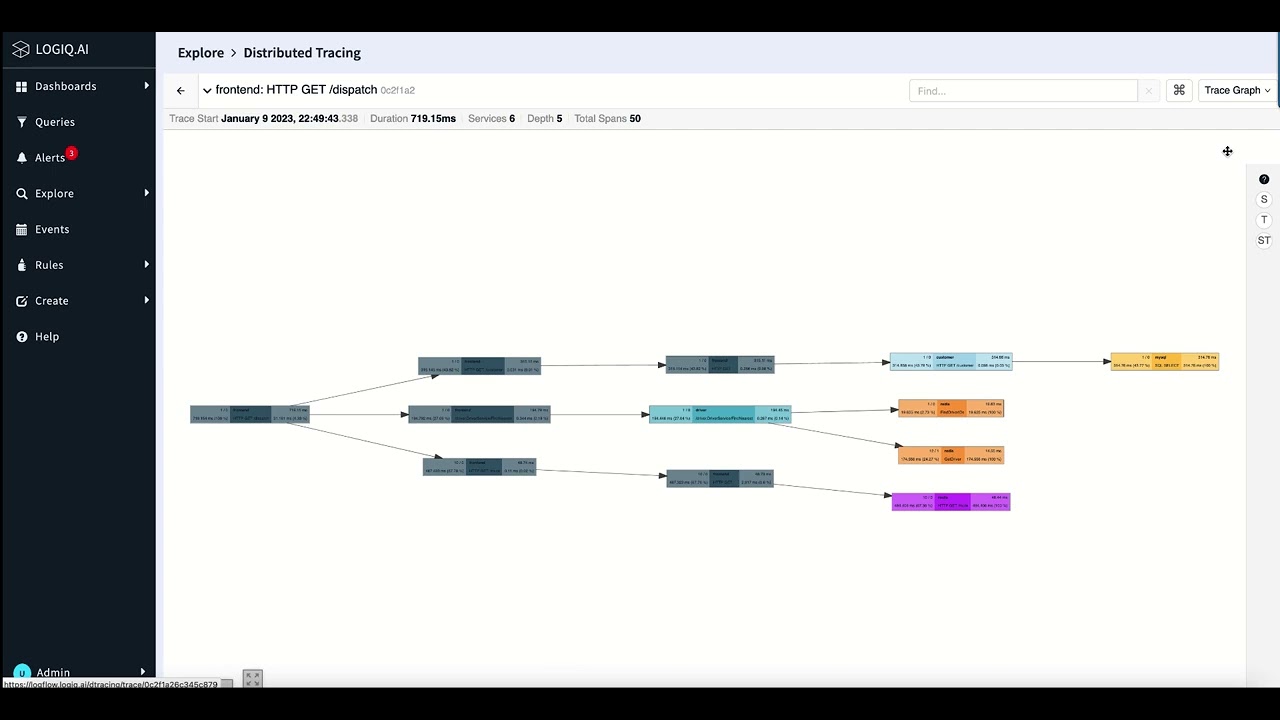
Task: Click the Queries funnel icon
Action: pos(21,122)
